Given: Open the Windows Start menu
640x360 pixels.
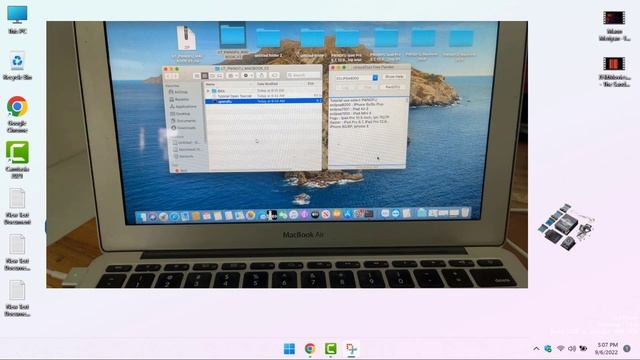Looking at the screenshot, I should (289, 349).
